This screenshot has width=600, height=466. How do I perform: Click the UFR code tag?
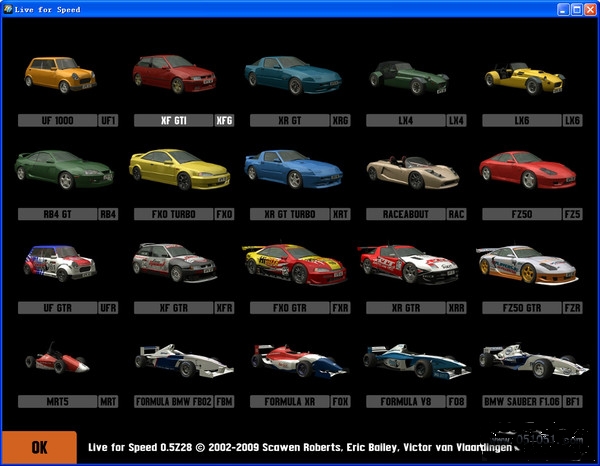click(108, 308)
